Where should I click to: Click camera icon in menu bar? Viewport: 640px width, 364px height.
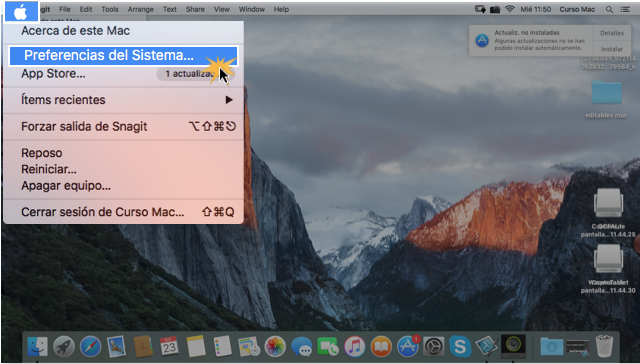(495, 9)
